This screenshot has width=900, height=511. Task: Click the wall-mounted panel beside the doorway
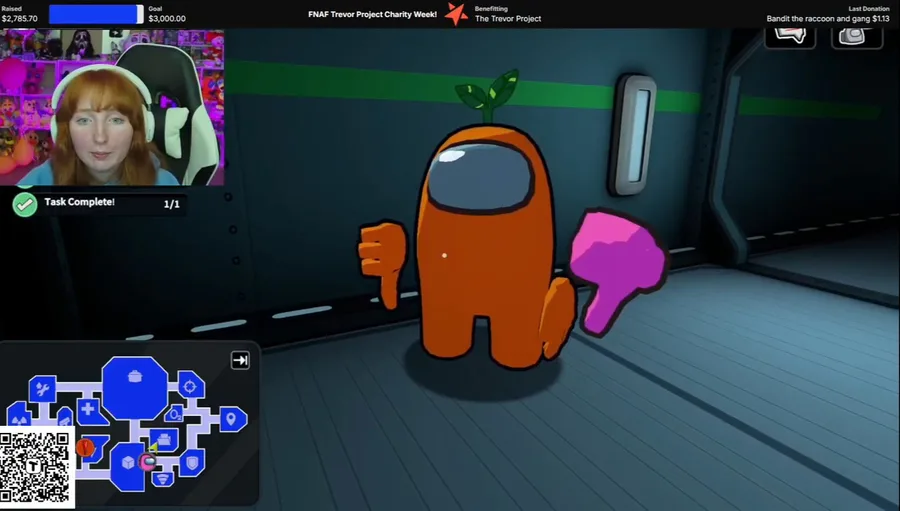pos(634,136)
